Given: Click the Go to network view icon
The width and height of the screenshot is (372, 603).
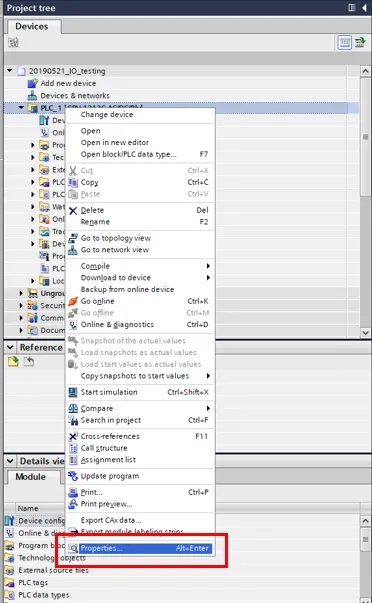Looking at the screenshot, I should [x=73, y=250].
